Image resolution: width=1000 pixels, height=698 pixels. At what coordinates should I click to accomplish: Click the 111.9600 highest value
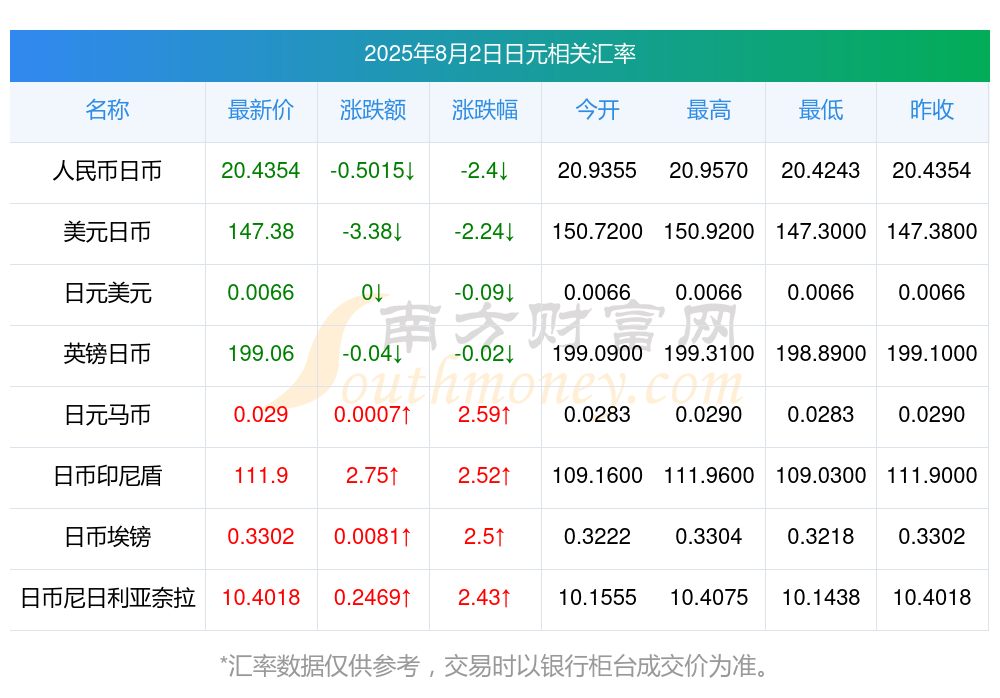(709, 475)
